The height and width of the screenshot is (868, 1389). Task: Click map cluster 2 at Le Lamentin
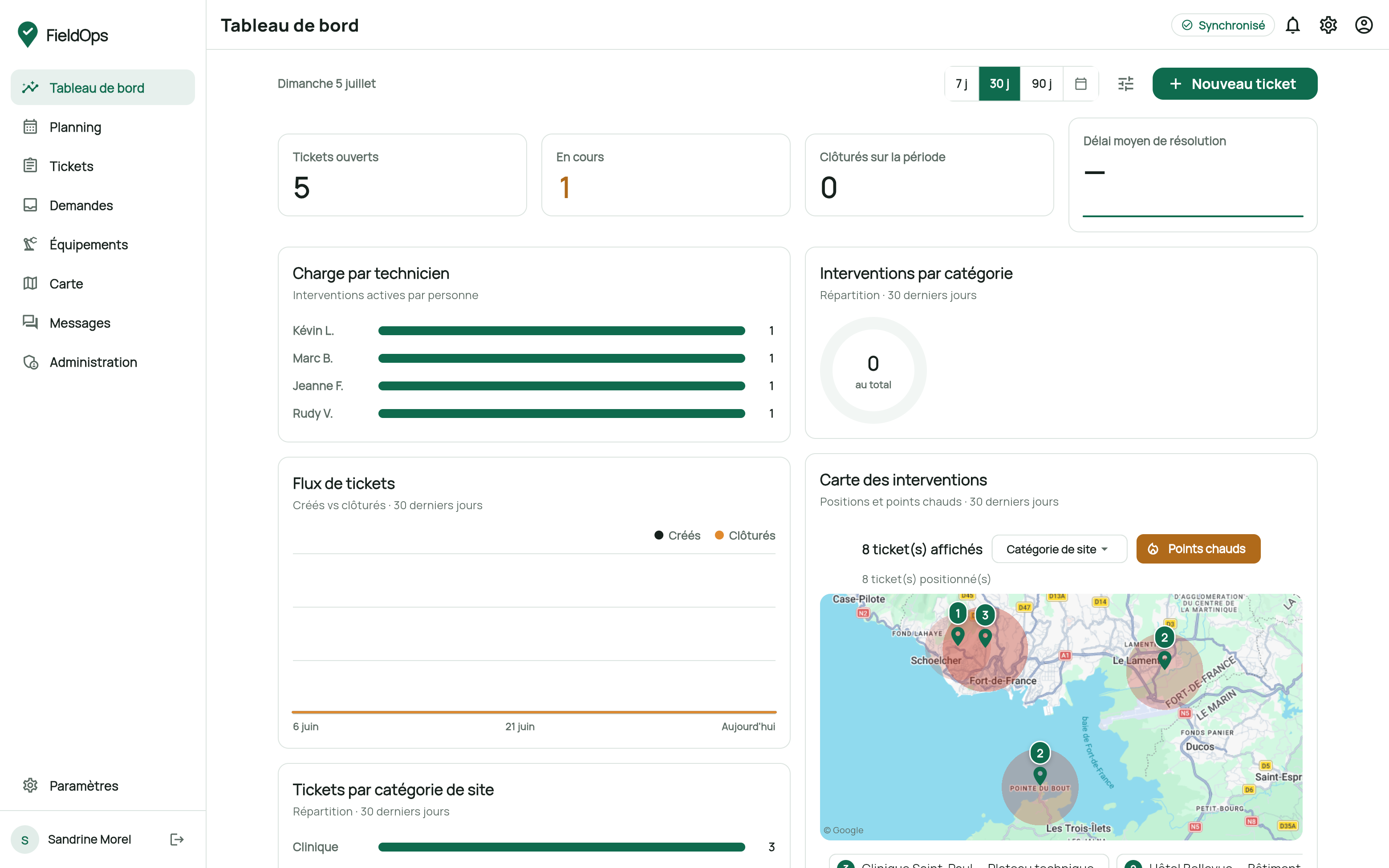click(x=1164, y=637)
